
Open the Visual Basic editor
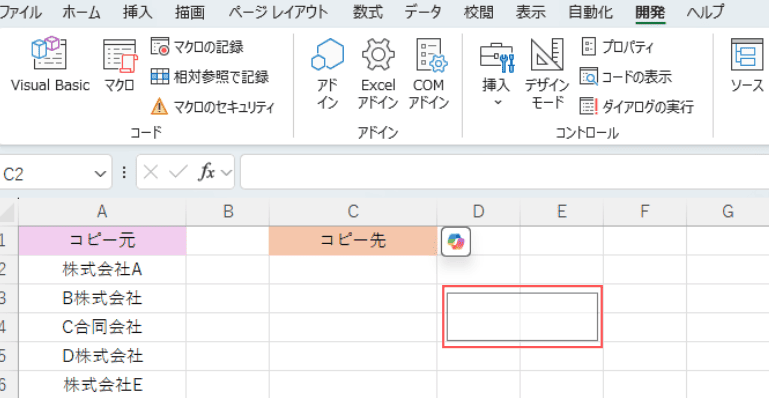(x=50, y=65)
